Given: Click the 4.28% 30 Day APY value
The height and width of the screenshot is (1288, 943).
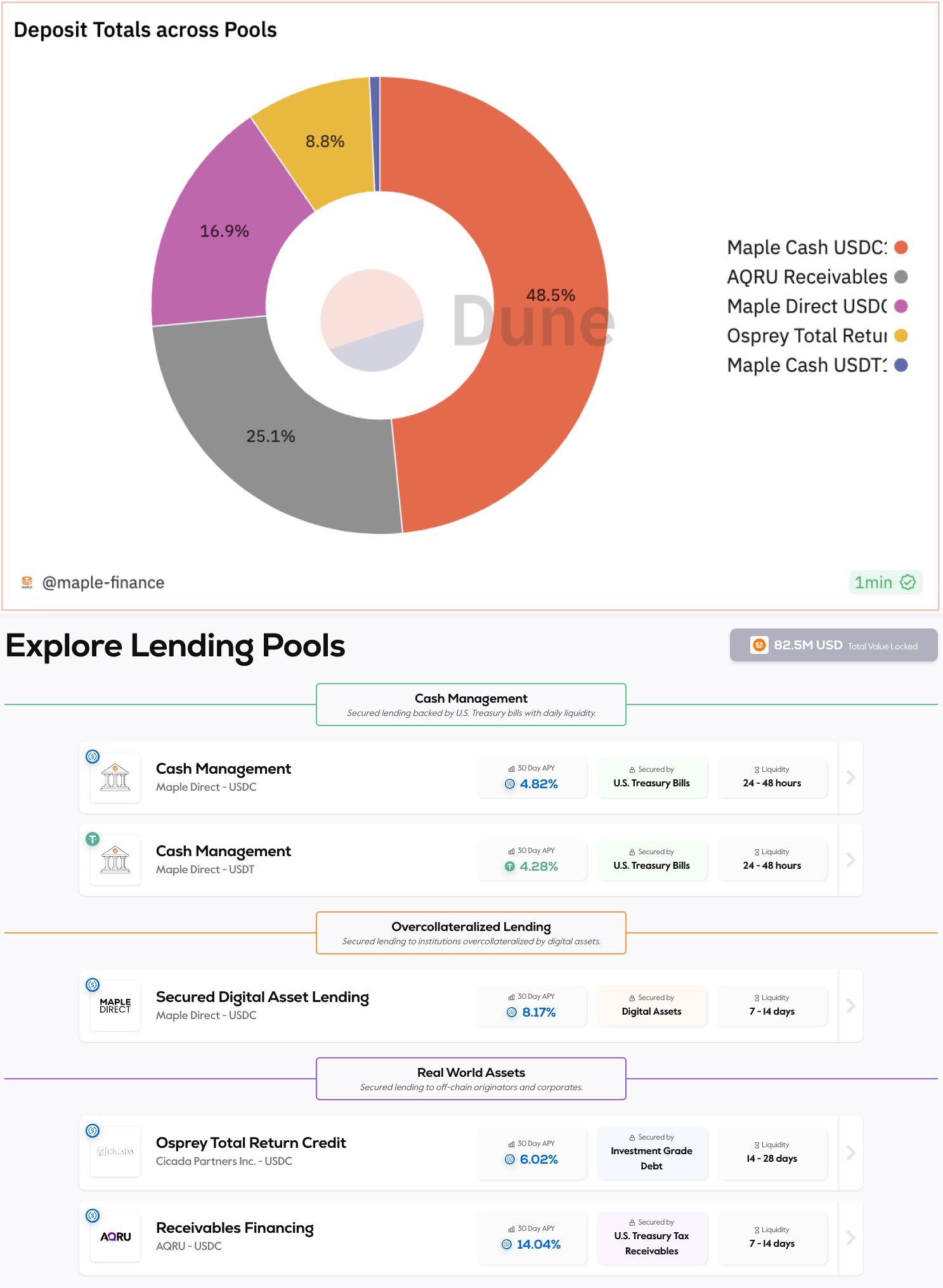Looking at the screenshot, I should (x=539, y=866).
